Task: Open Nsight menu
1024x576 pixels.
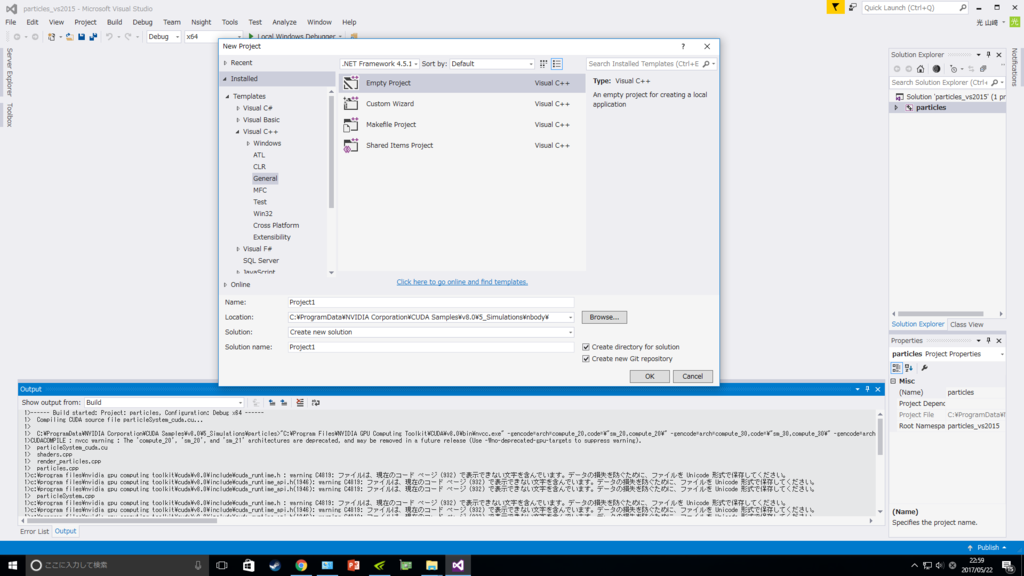Action: (201, 22)
